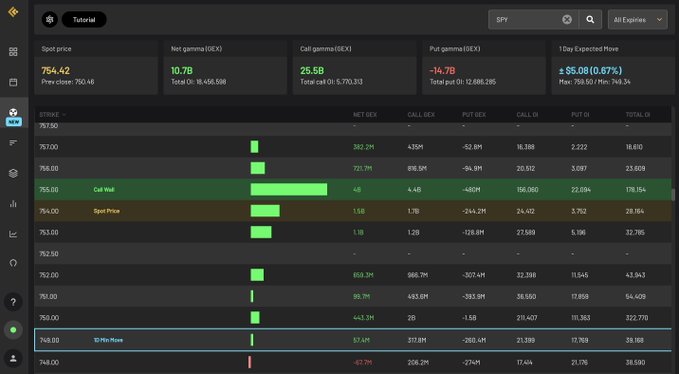
Task: Select call GEX 493.6M in 751.00 row
Action: [417, 297]
